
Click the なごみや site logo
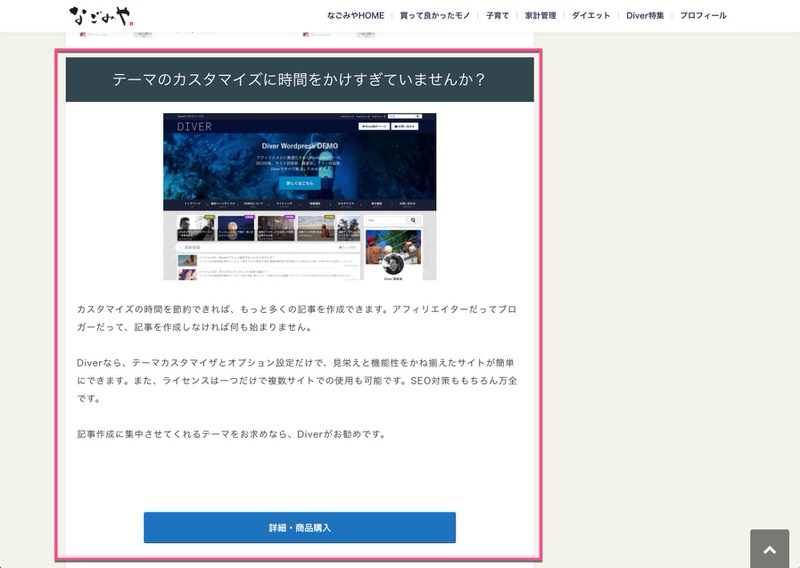[101, 16]
